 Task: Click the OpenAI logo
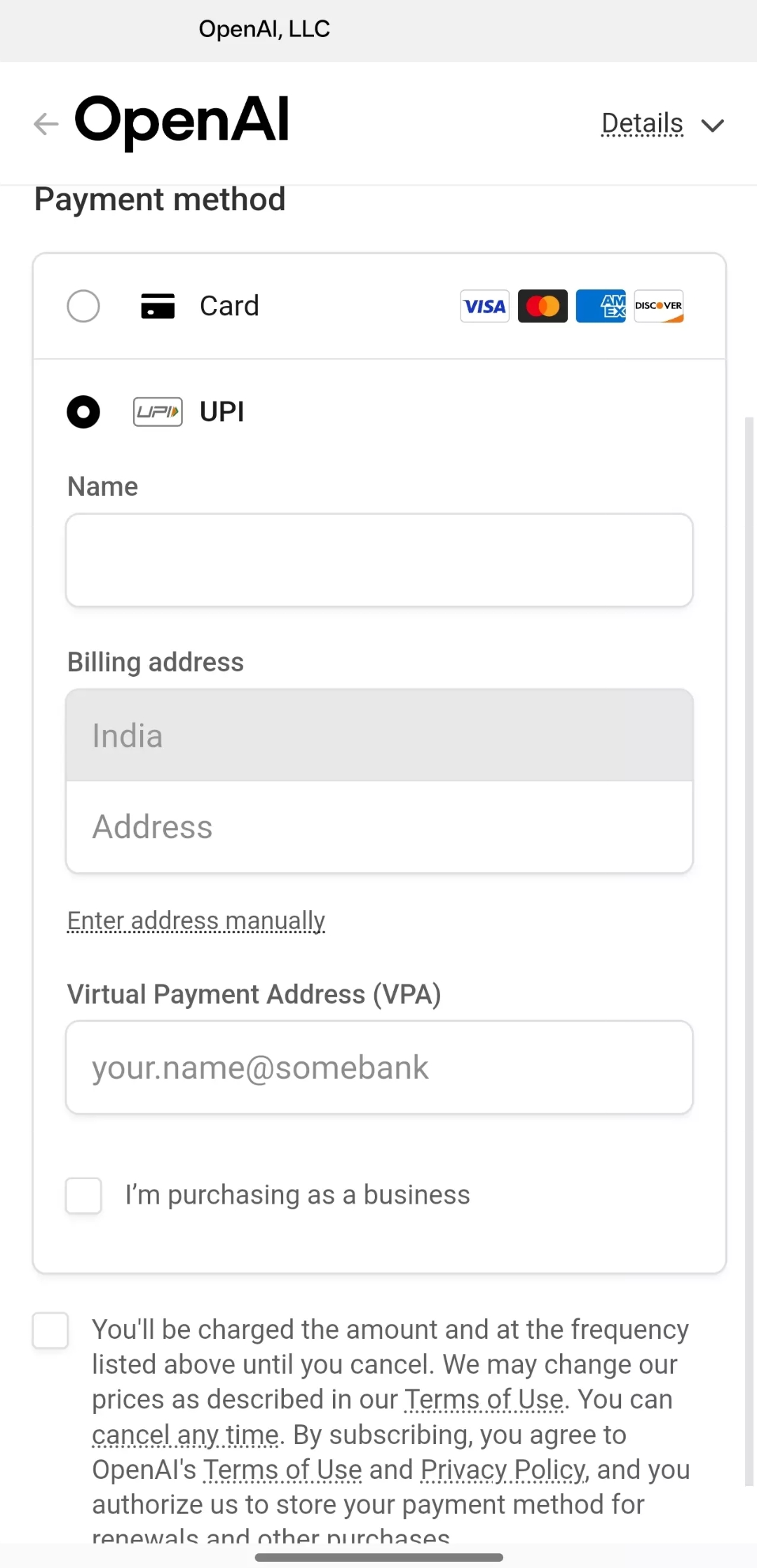(182, 121)
